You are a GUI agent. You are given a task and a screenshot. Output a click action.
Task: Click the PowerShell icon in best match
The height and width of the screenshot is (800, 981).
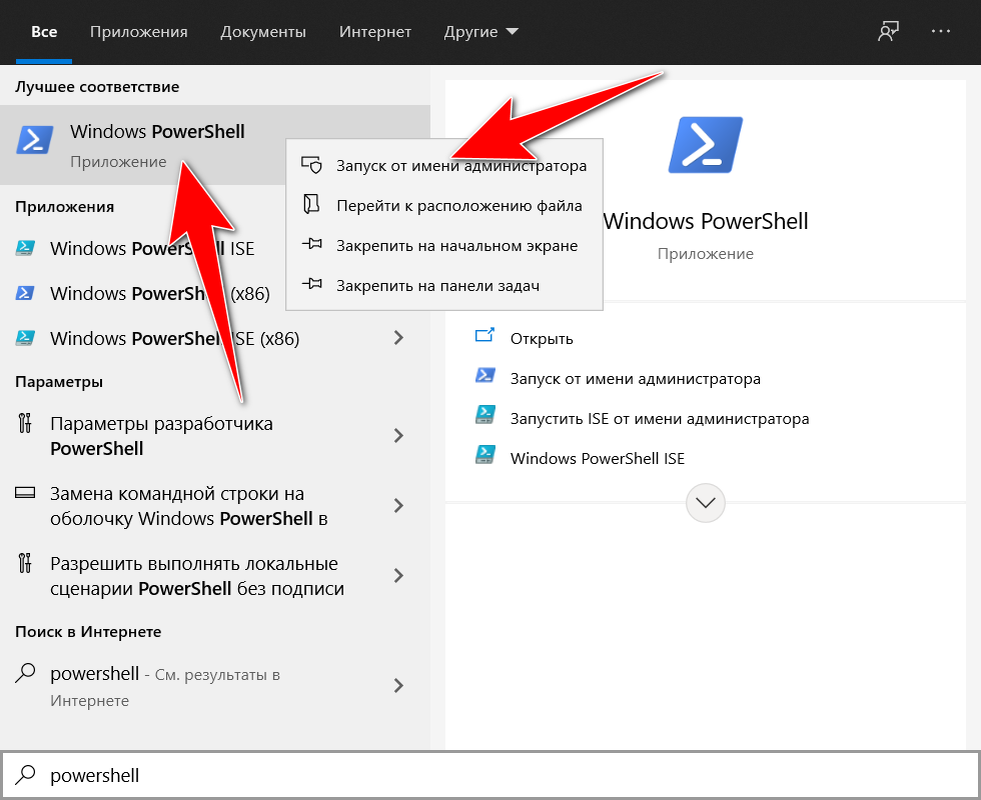34,139
